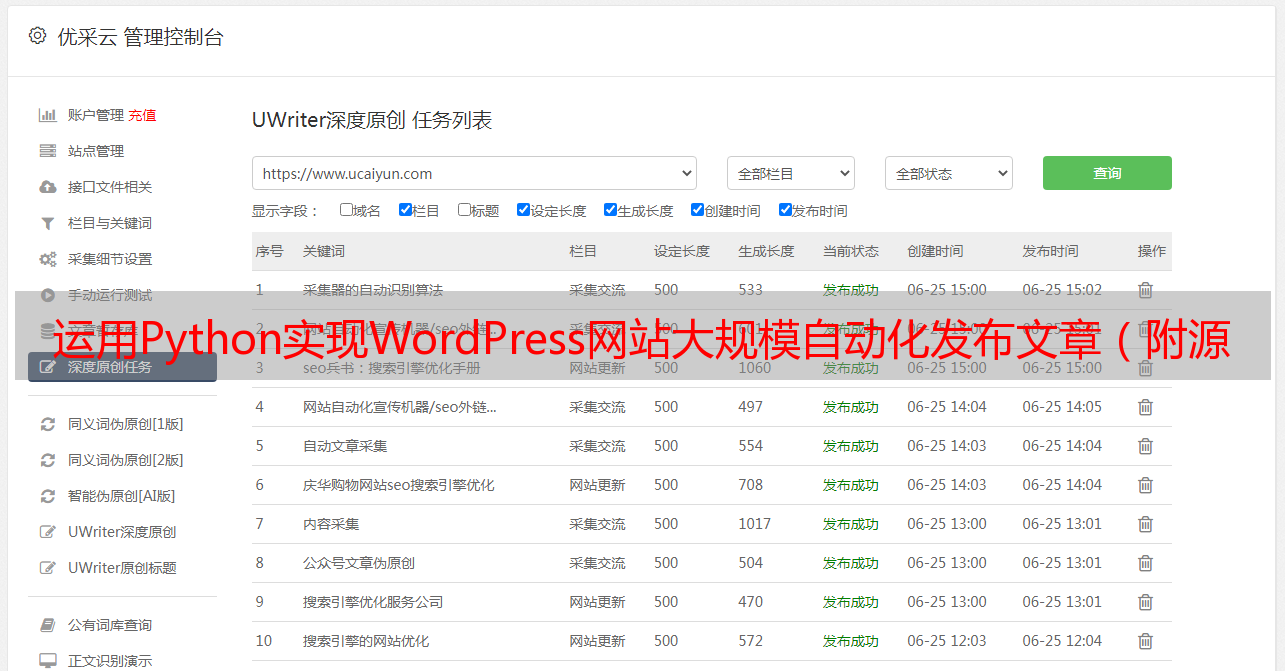This screenshot has width=1285, height=671.
Task: Click the gear icon beside 优采云 管理控制台
Action: coord(37,36)
